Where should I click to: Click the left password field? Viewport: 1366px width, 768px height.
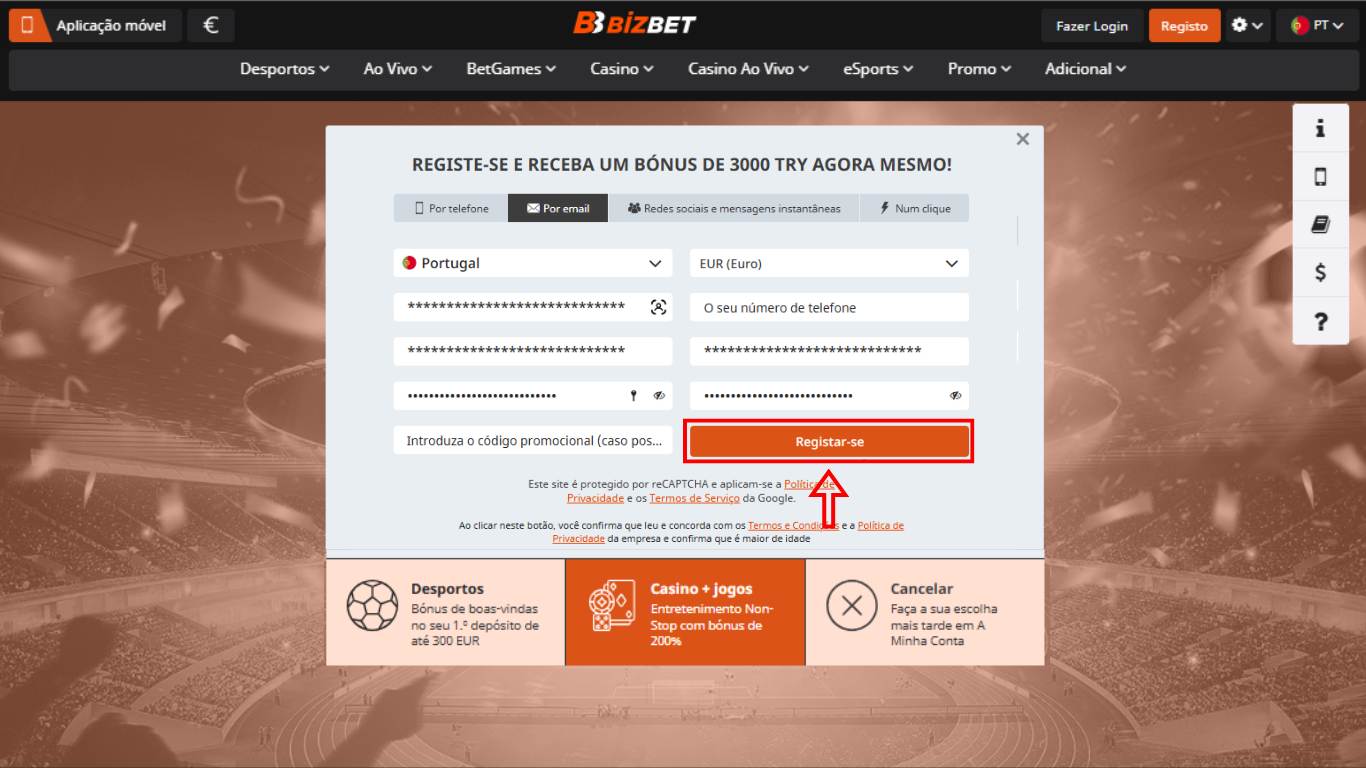pos(533,396)
